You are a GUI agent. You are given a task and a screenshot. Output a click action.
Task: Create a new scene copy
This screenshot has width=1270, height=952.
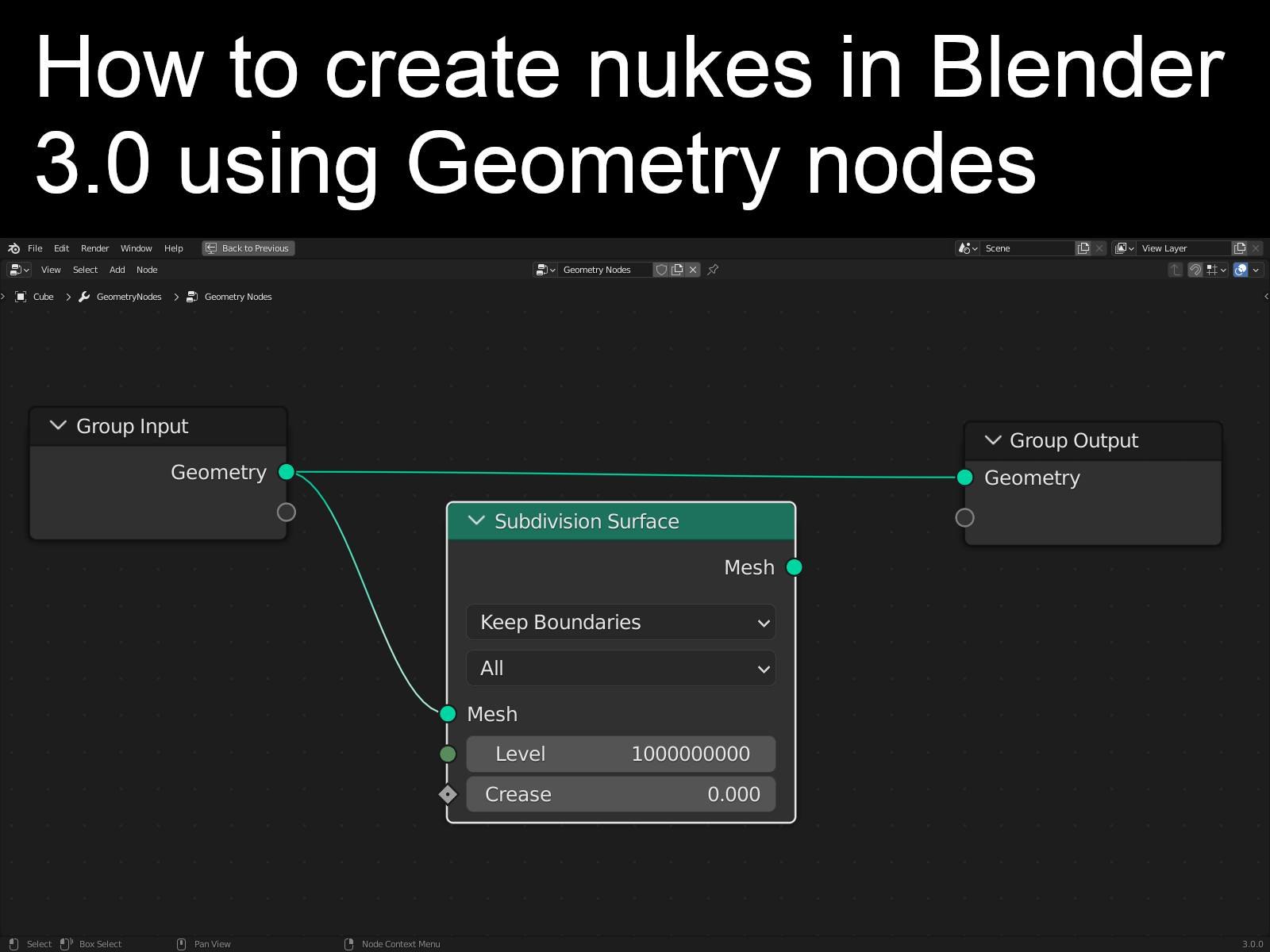(1083, 248)
